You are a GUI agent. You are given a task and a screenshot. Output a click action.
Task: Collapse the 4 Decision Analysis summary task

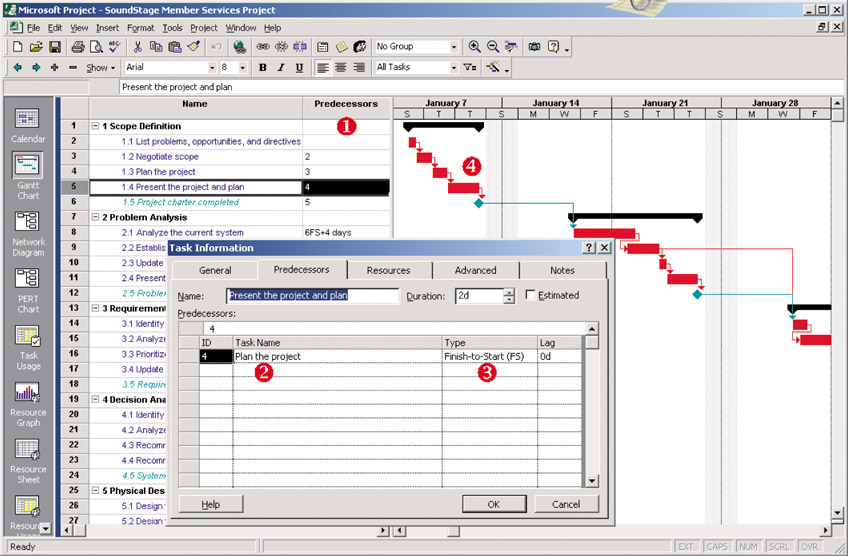pos(95,399)
